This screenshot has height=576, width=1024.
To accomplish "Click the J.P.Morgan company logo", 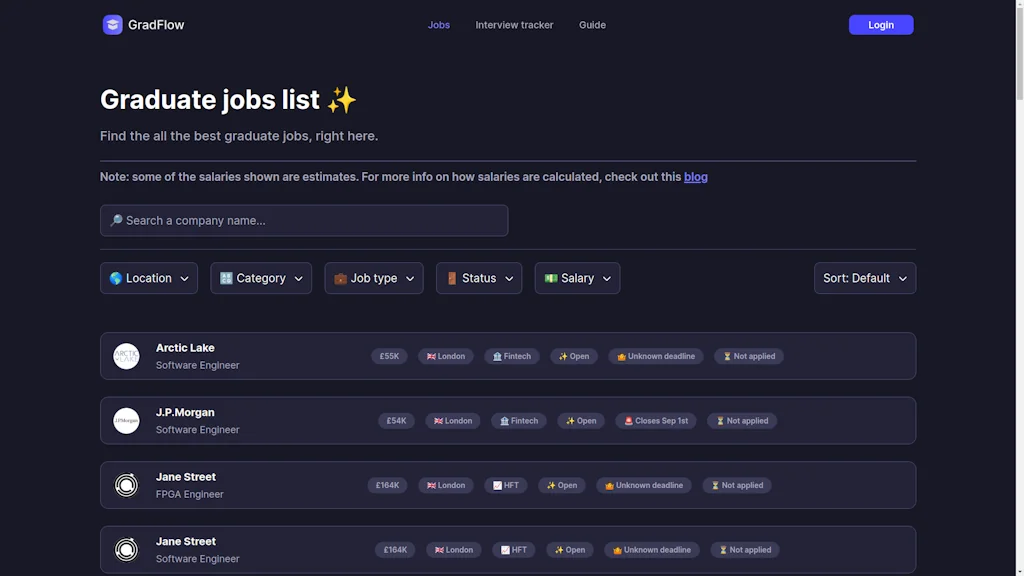I will (x=126, y=420).
